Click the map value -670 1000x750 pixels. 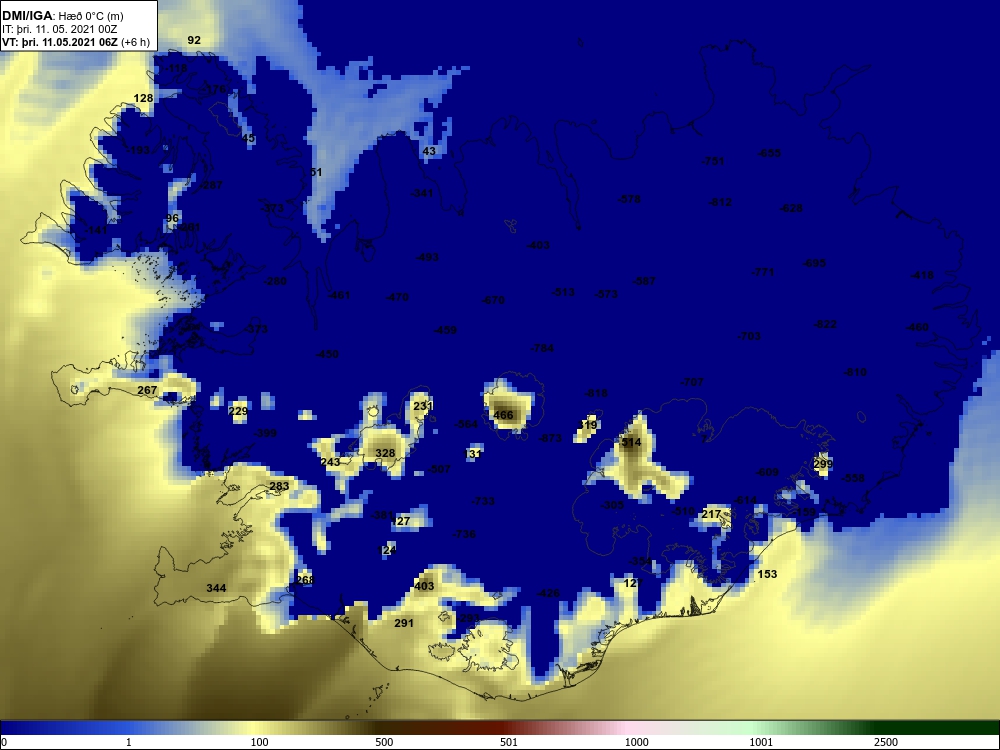coord(493,300)
